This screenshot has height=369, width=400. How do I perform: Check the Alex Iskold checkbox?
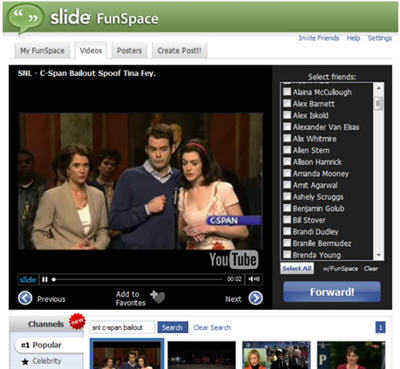287,115
